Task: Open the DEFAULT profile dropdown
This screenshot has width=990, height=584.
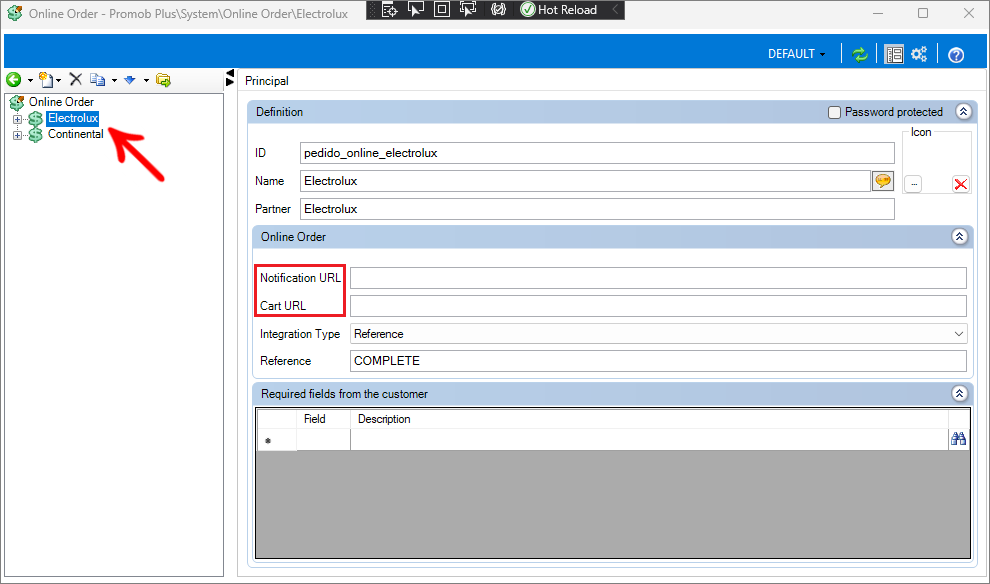Action: (796, 54)
